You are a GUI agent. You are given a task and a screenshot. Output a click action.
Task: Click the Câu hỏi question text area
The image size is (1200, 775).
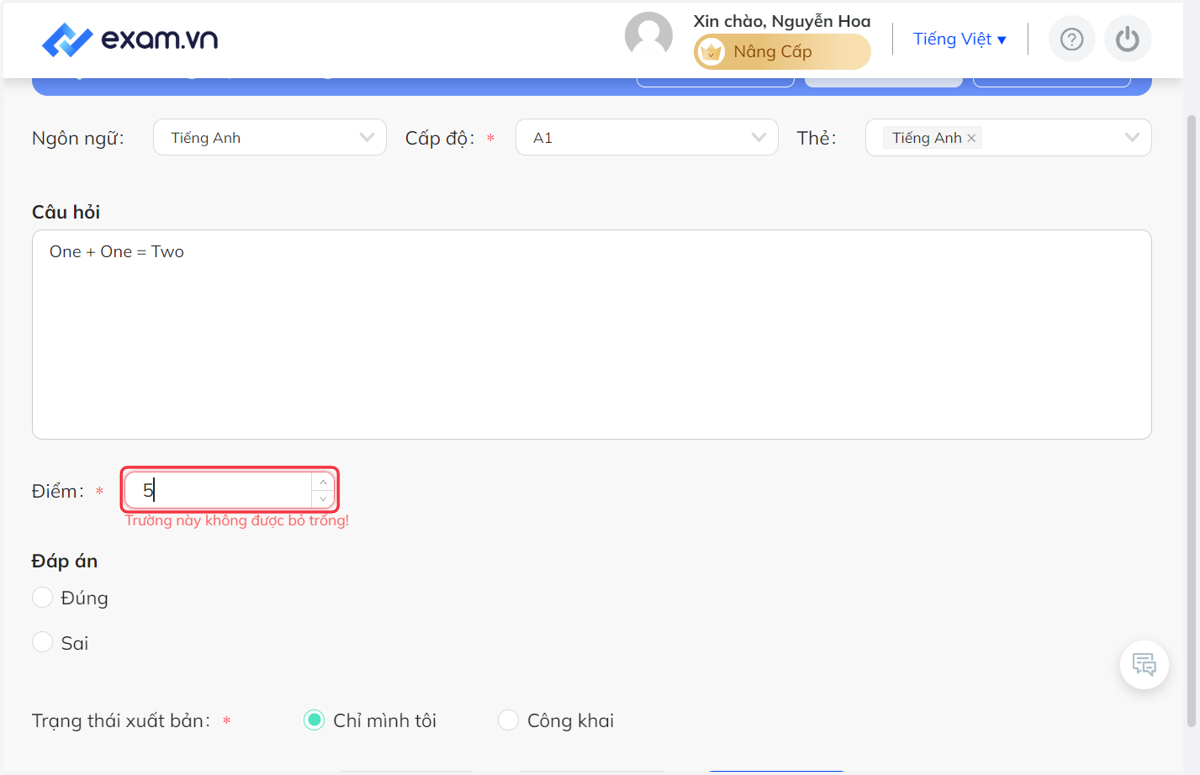(592, 334)
